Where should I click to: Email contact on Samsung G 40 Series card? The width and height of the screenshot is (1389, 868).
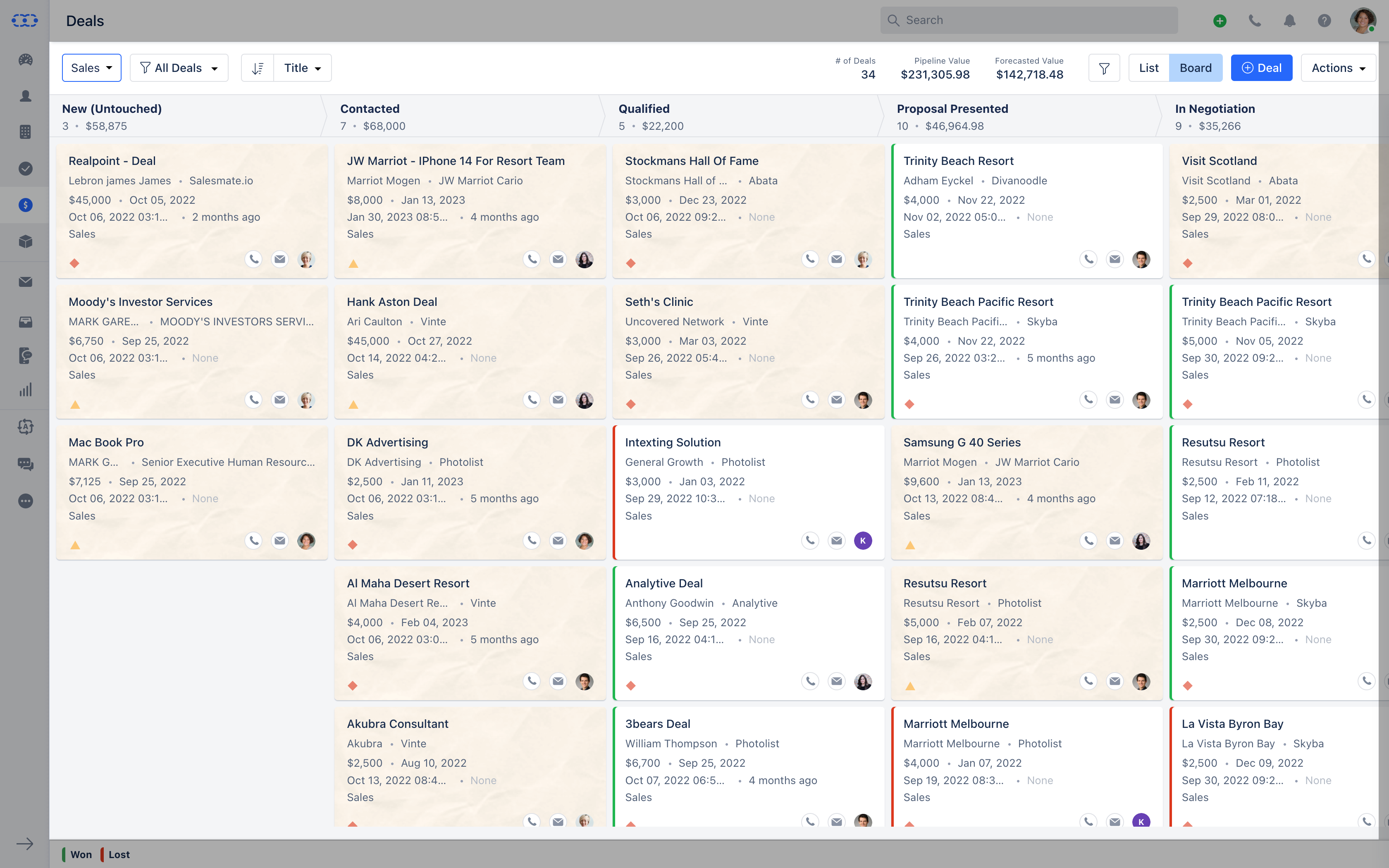point(1115,540)
